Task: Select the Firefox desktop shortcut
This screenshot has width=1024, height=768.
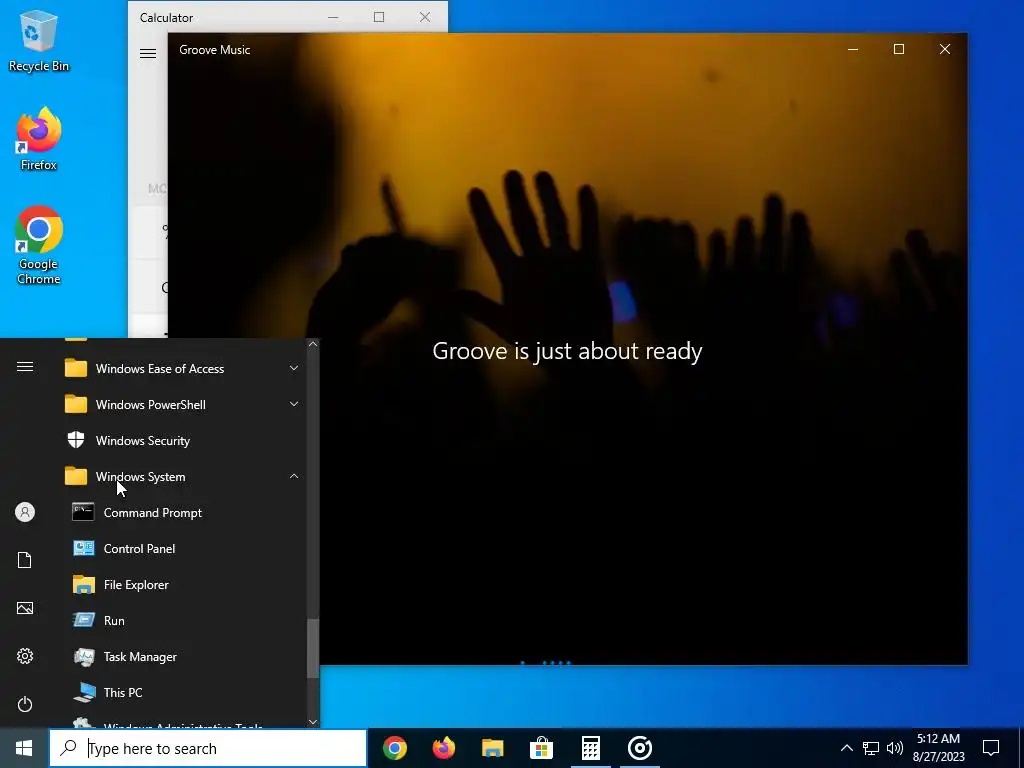Action: (39, 139)
